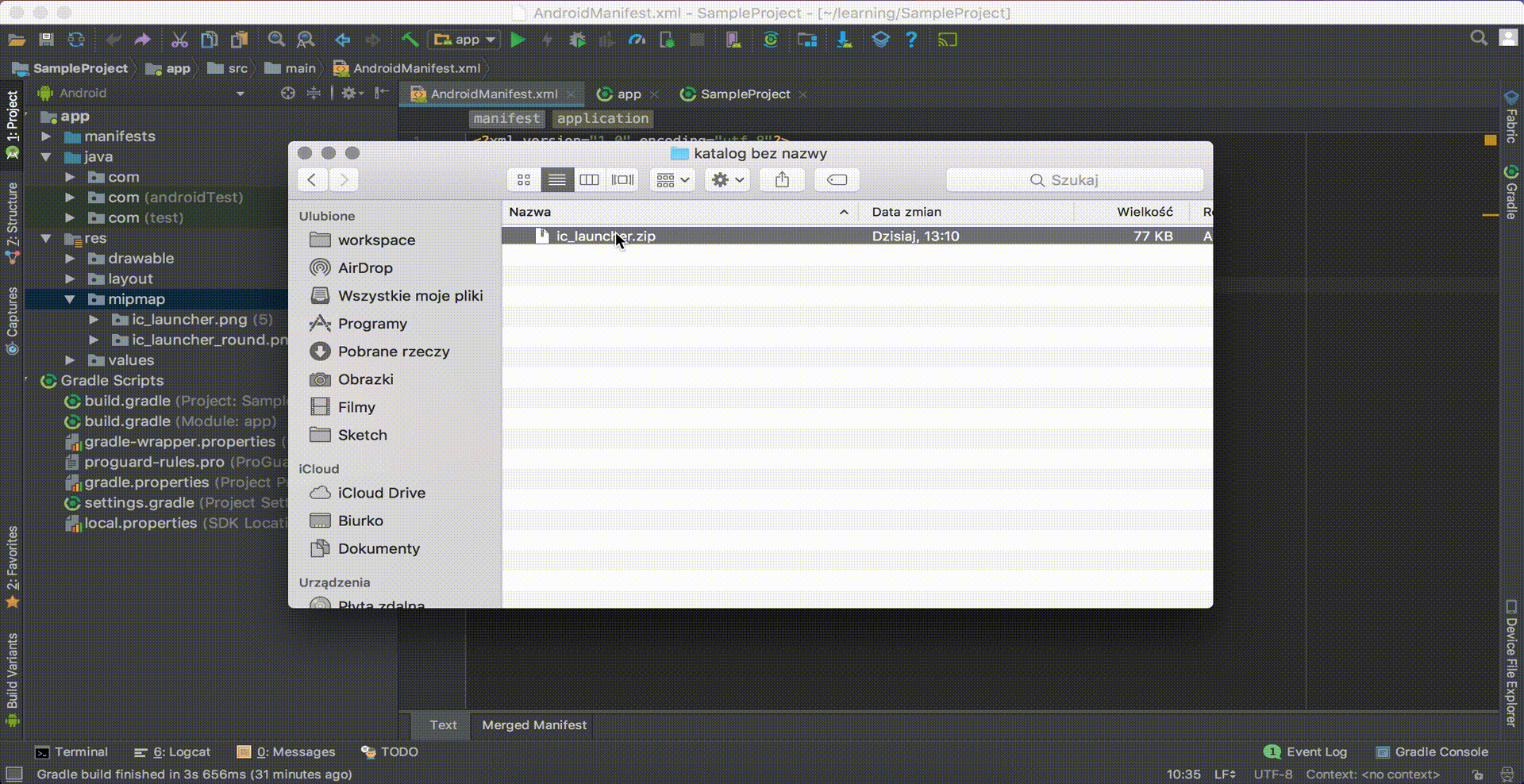The height and width of the screenshot is (784, 1524).
Task: Expand ic_launcher.png (5) node
Action: (x=94, y=320)
